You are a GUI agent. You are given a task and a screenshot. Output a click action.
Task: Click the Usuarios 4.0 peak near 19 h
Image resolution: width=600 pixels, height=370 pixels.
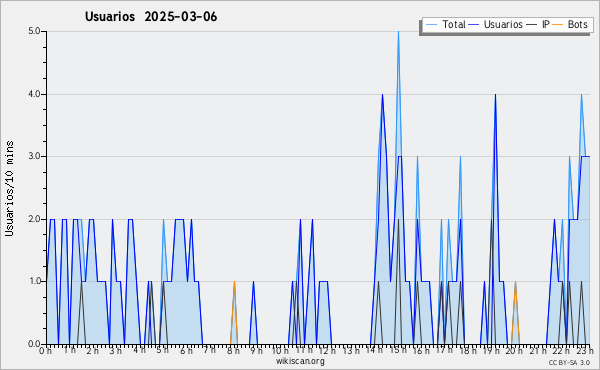tap(496, 95)
